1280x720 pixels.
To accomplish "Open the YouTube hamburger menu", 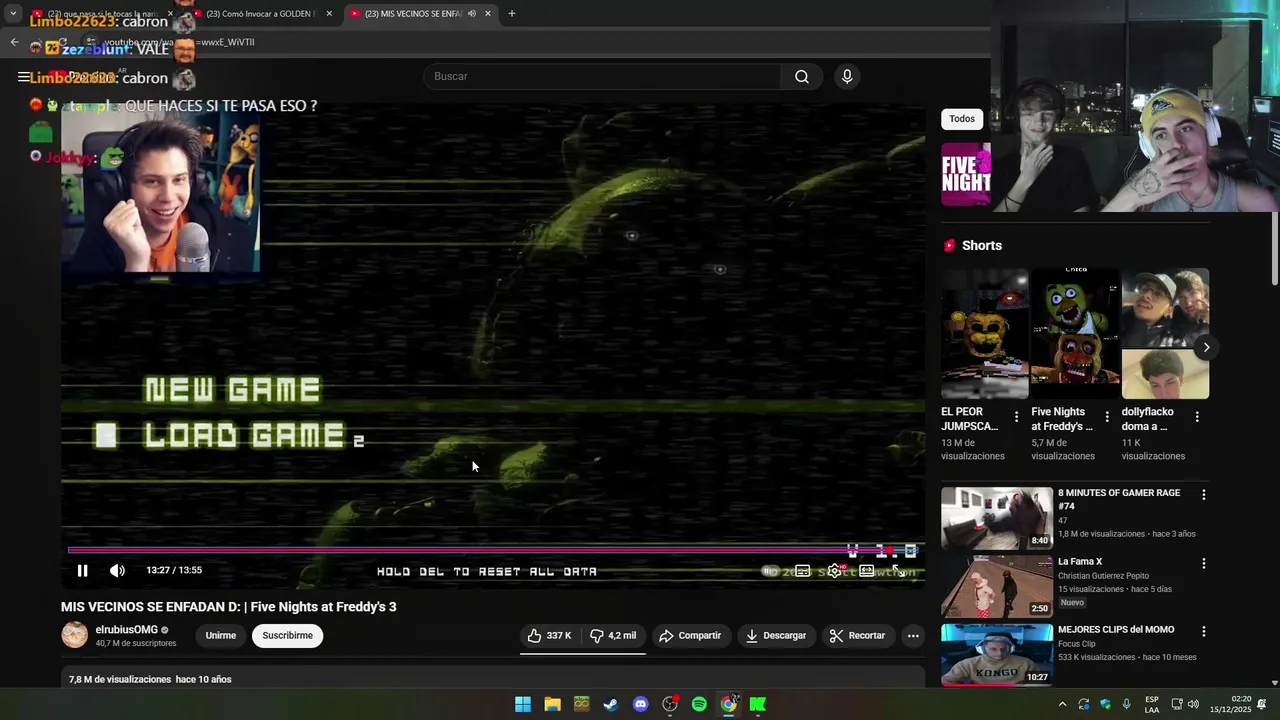I will (23, 77).
